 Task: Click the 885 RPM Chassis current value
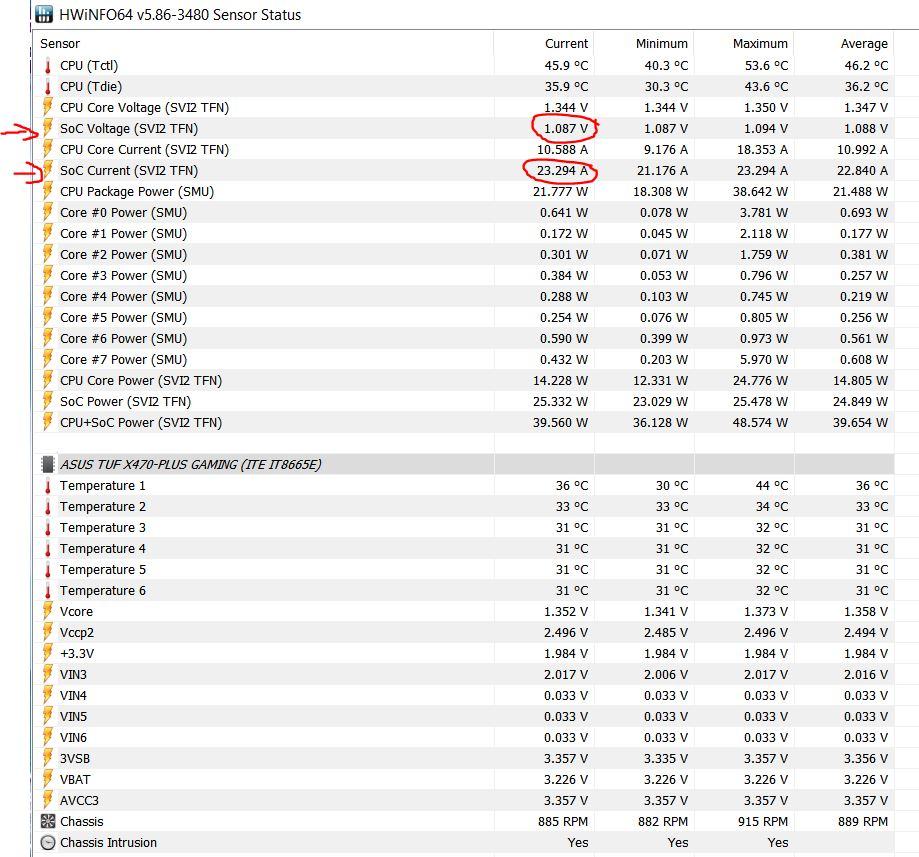coord(563,822)
